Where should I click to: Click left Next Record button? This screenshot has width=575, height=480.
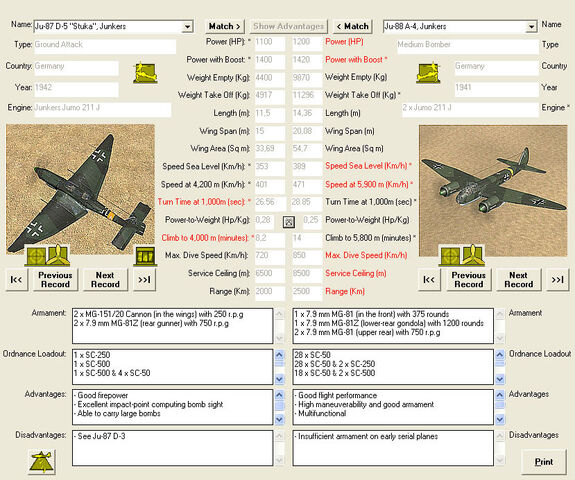tap(105, 280)
